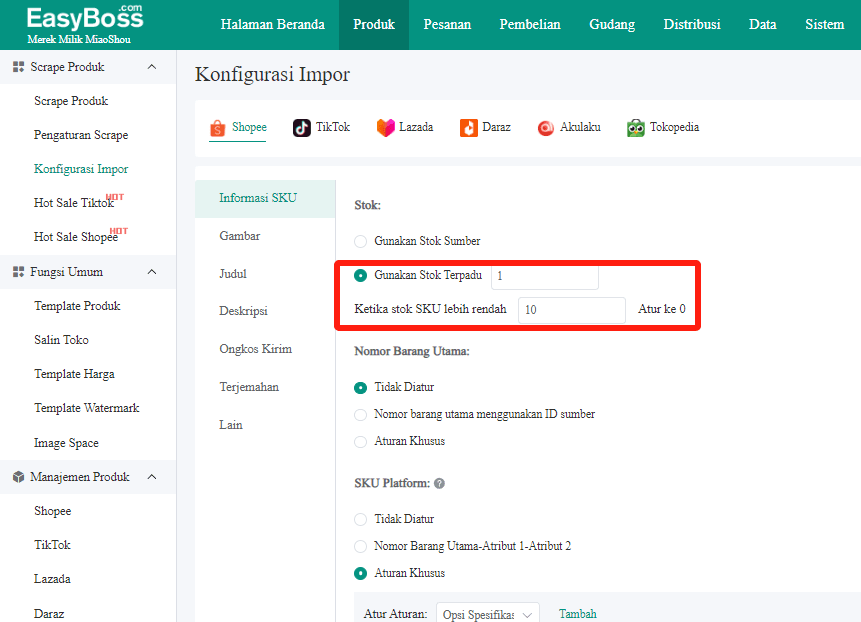This screenshot has width=861, height=622.
Task: Click the Fungsi Umum grid icon
Action: pyautogui.click(x=19, y=272)
